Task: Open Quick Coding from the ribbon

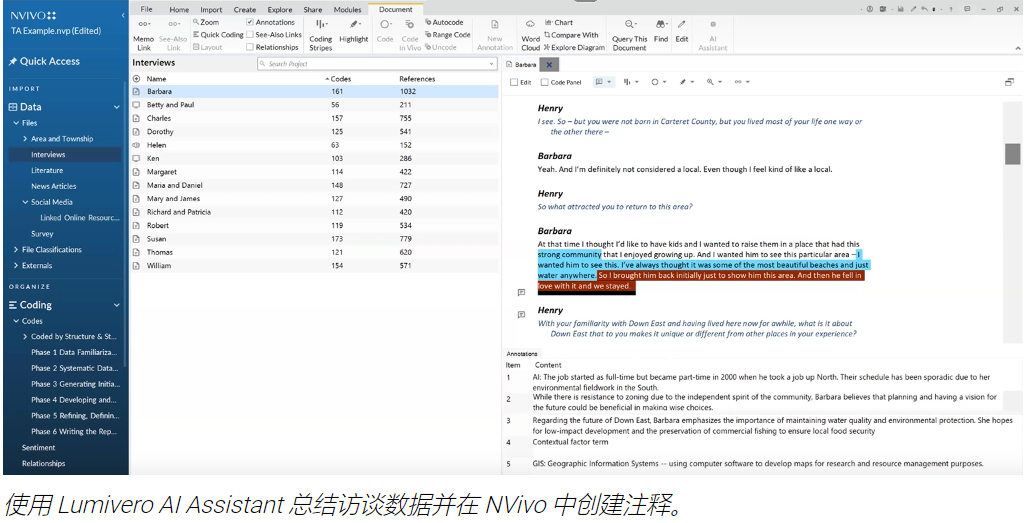Action: tap(218, 35)
